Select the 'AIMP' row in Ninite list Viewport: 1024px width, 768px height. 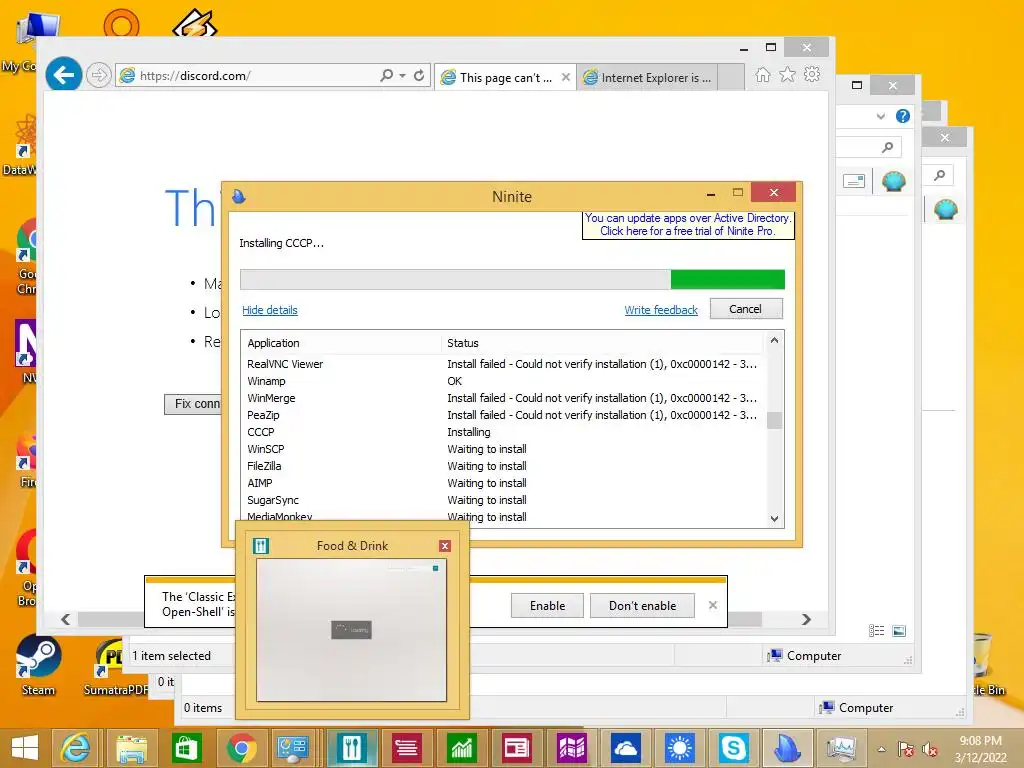[x=503, y=483]
